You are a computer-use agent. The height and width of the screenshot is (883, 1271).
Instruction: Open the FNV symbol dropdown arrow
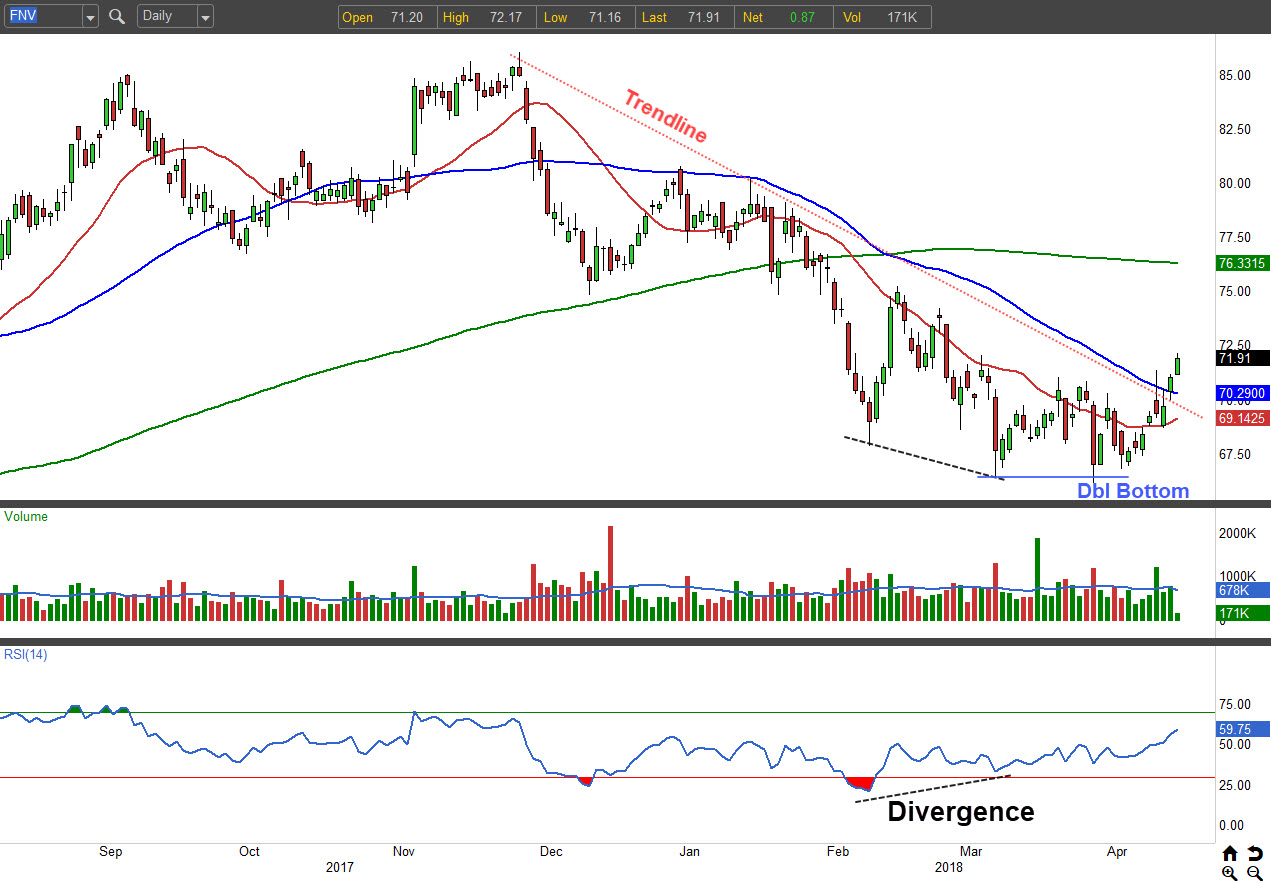point(90,17)
